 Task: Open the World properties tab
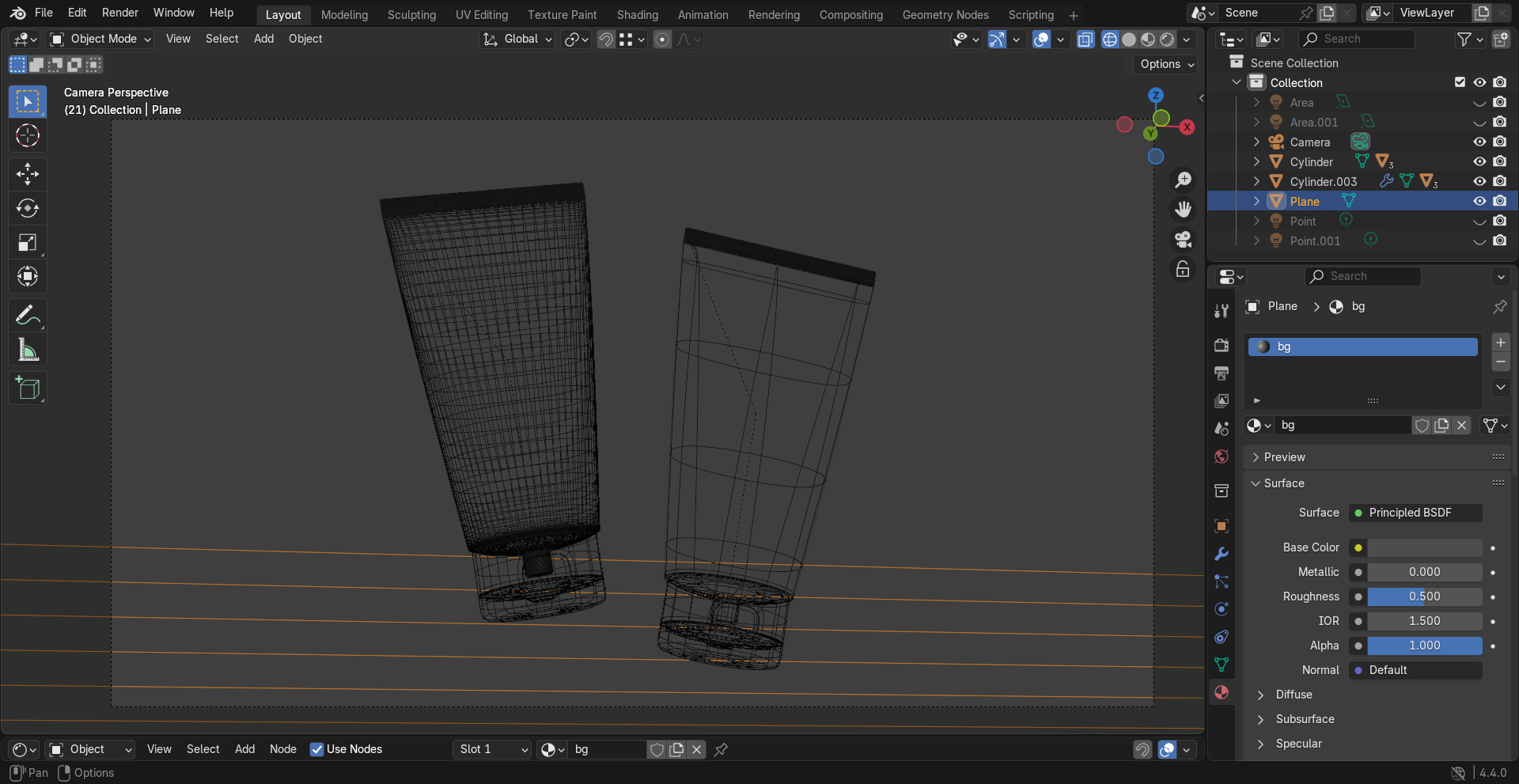[1222, 456]
